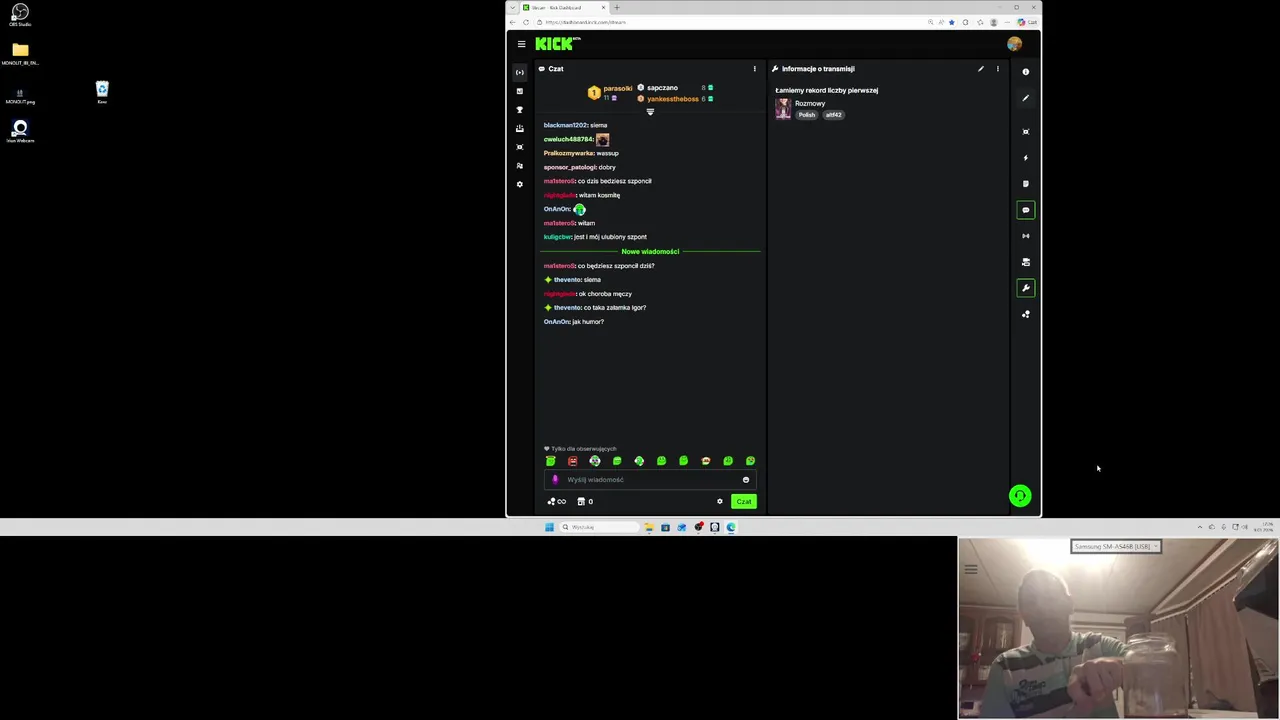This screenshot has width=1280, height=720.
Task: Click the Nowe wiadomości divider label
Action: point(650,251)
